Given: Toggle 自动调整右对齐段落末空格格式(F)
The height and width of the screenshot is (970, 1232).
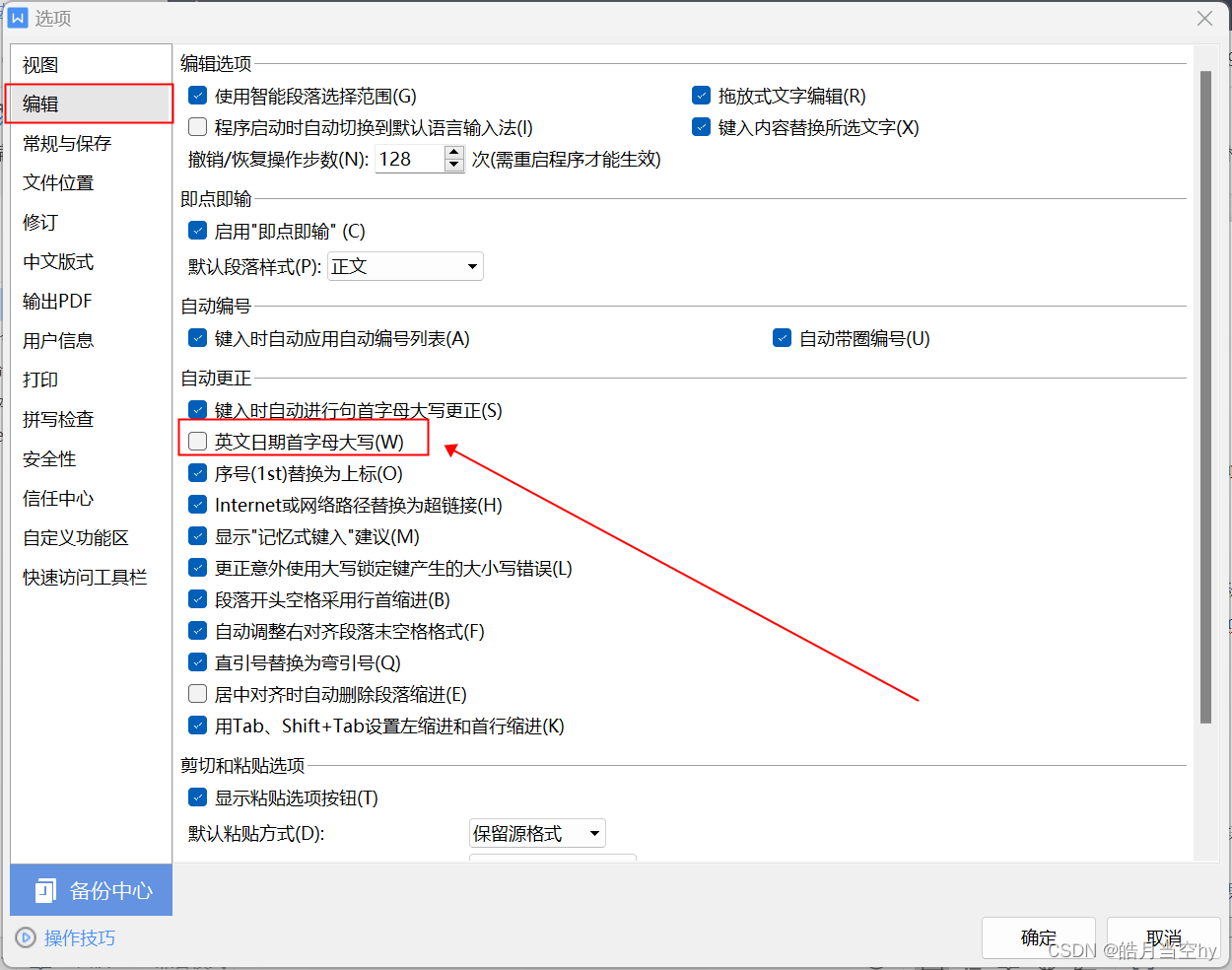Looking at the screenshot, I should 198,631.
